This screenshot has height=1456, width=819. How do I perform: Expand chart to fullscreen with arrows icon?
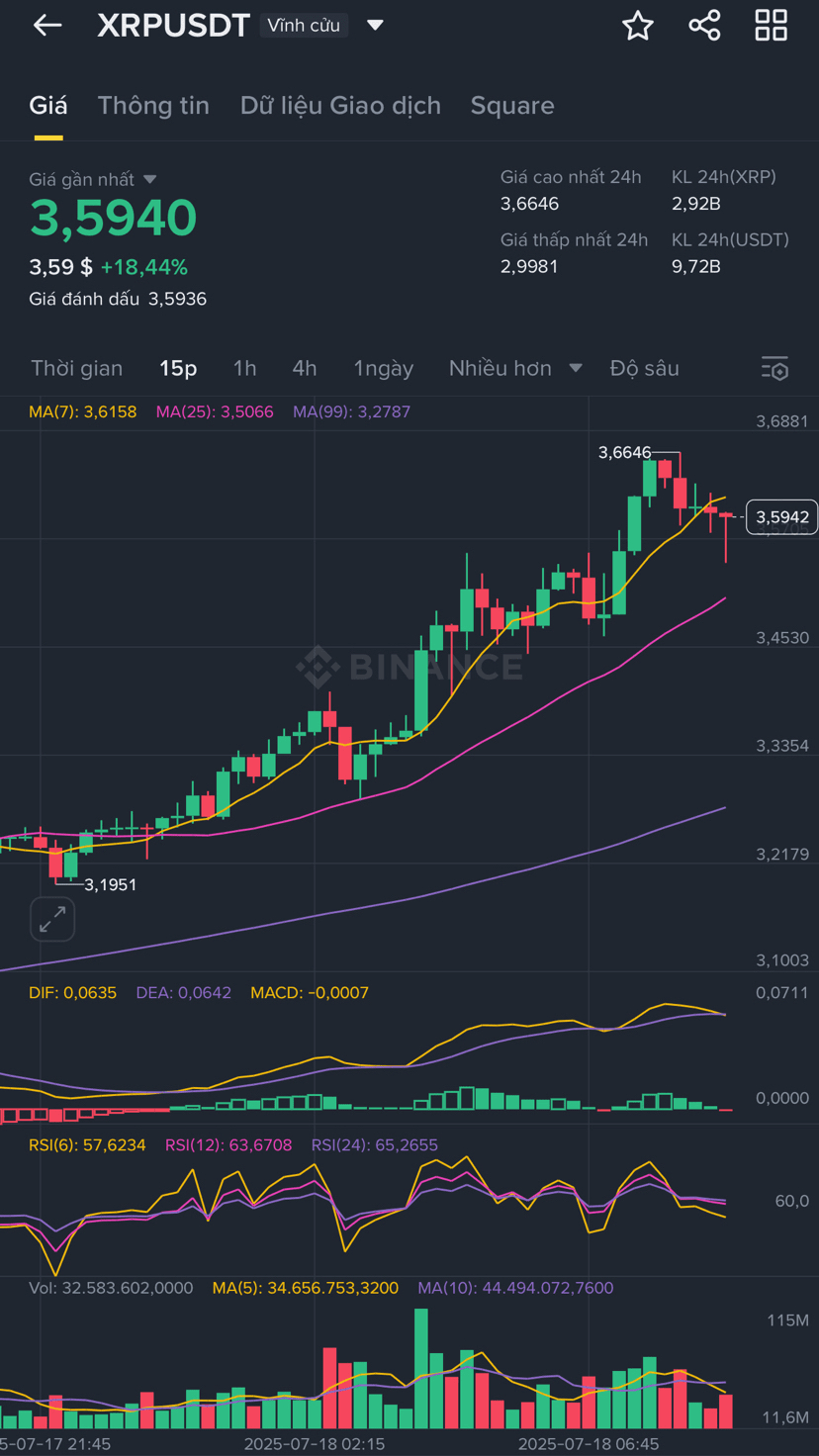pos(52,919)
